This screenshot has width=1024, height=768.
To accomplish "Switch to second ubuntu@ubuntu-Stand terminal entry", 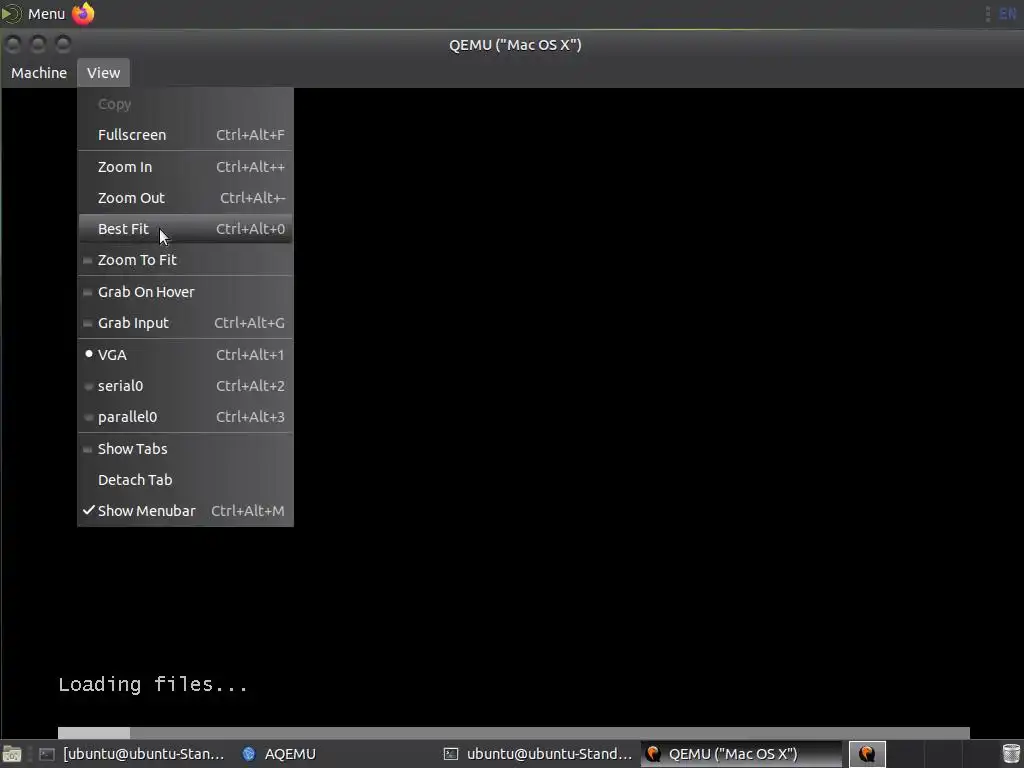I will point(538,754).
